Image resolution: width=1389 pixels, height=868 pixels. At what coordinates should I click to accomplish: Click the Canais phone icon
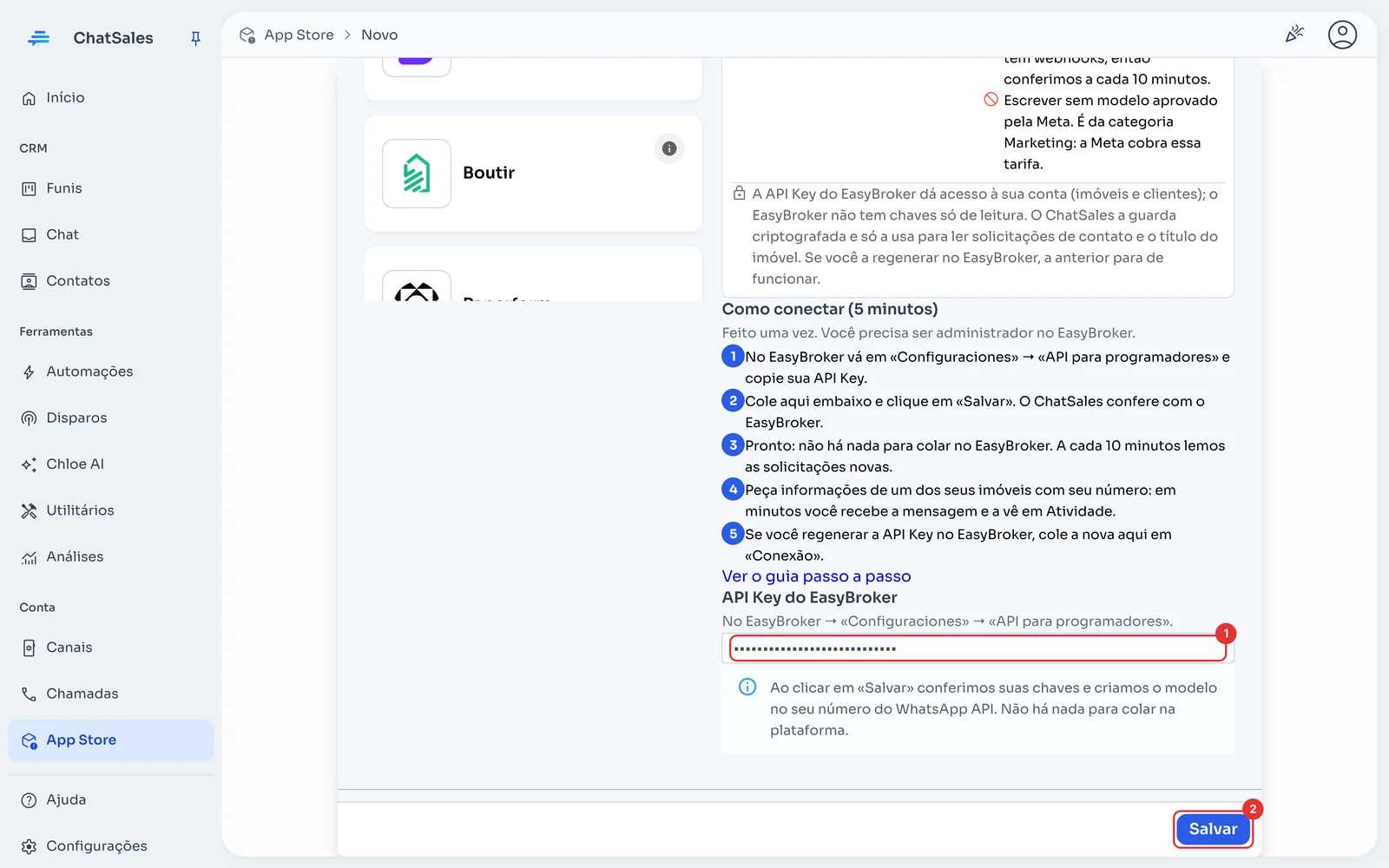29,648
